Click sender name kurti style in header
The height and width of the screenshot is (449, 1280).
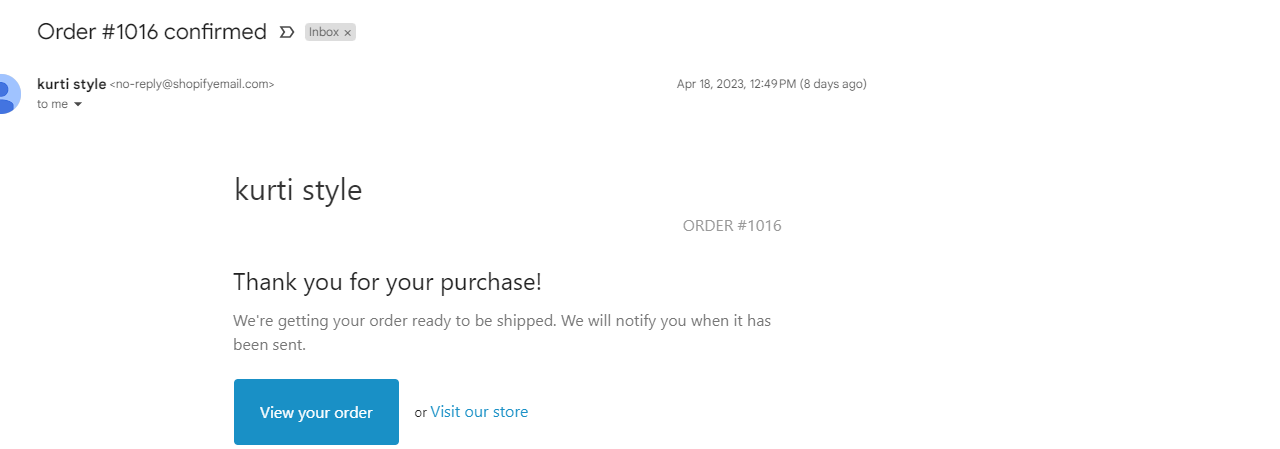click(x=71, y=84)
